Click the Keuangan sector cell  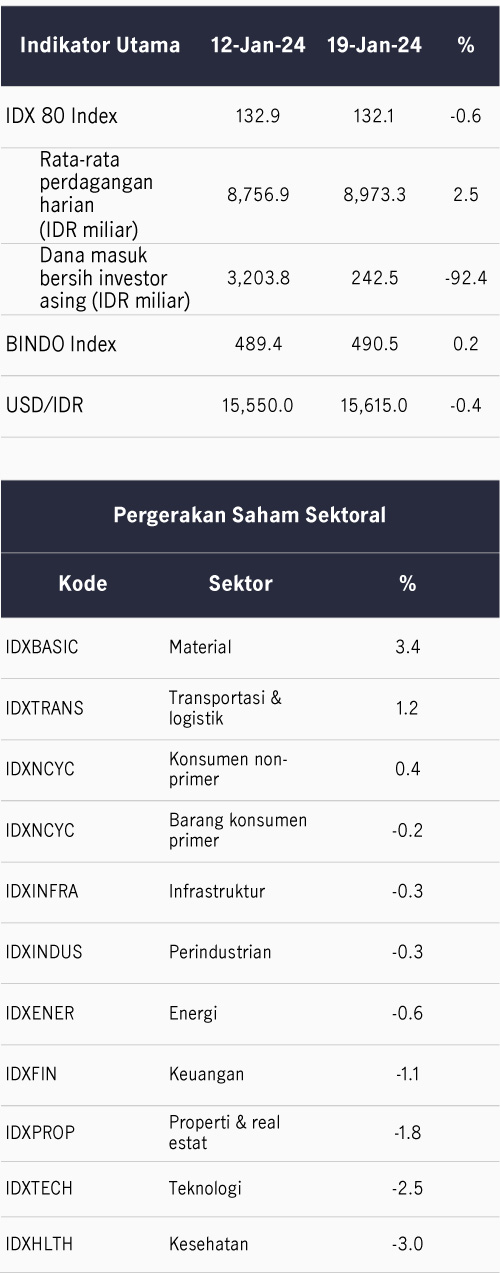pos(206,1074)
